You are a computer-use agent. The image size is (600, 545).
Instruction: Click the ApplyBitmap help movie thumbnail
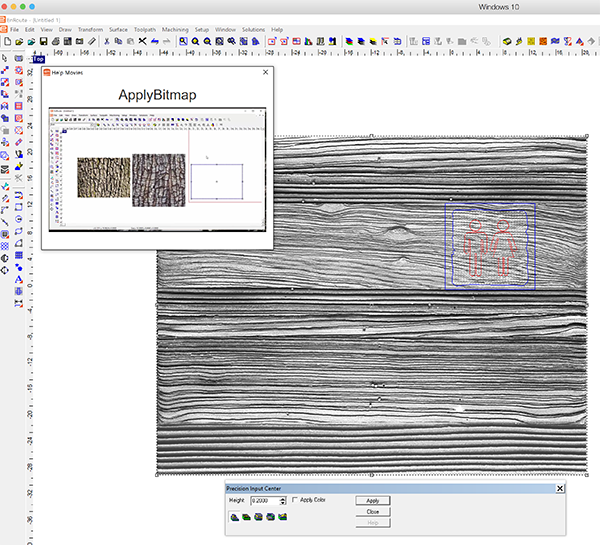157,167
